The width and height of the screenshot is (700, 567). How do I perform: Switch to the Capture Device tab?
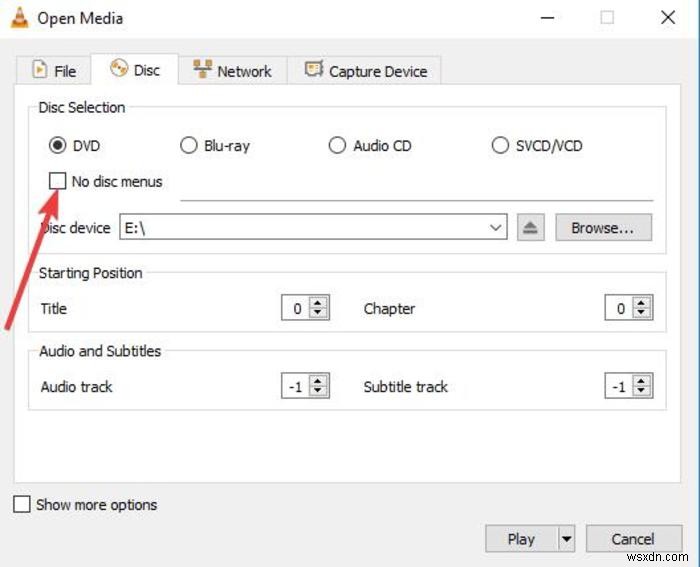tap(366, 71)
